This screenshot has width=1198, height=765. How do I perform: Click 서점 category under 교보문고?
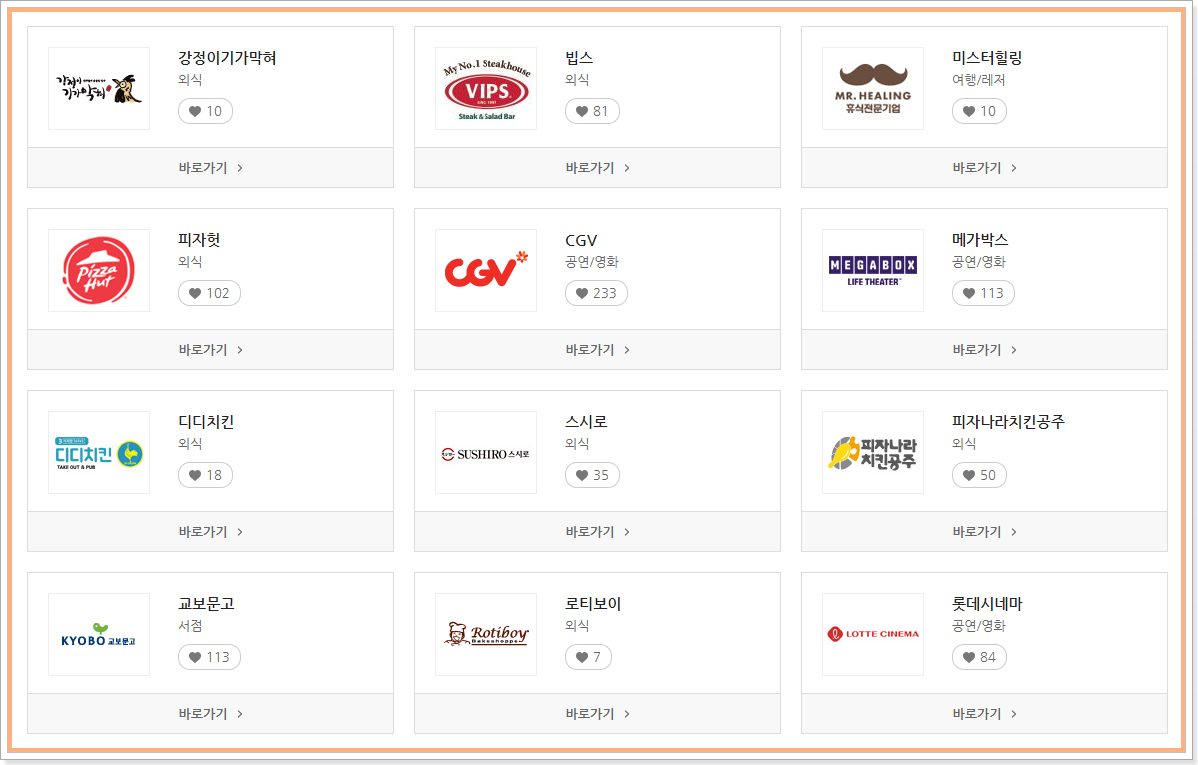coord(190,625)
